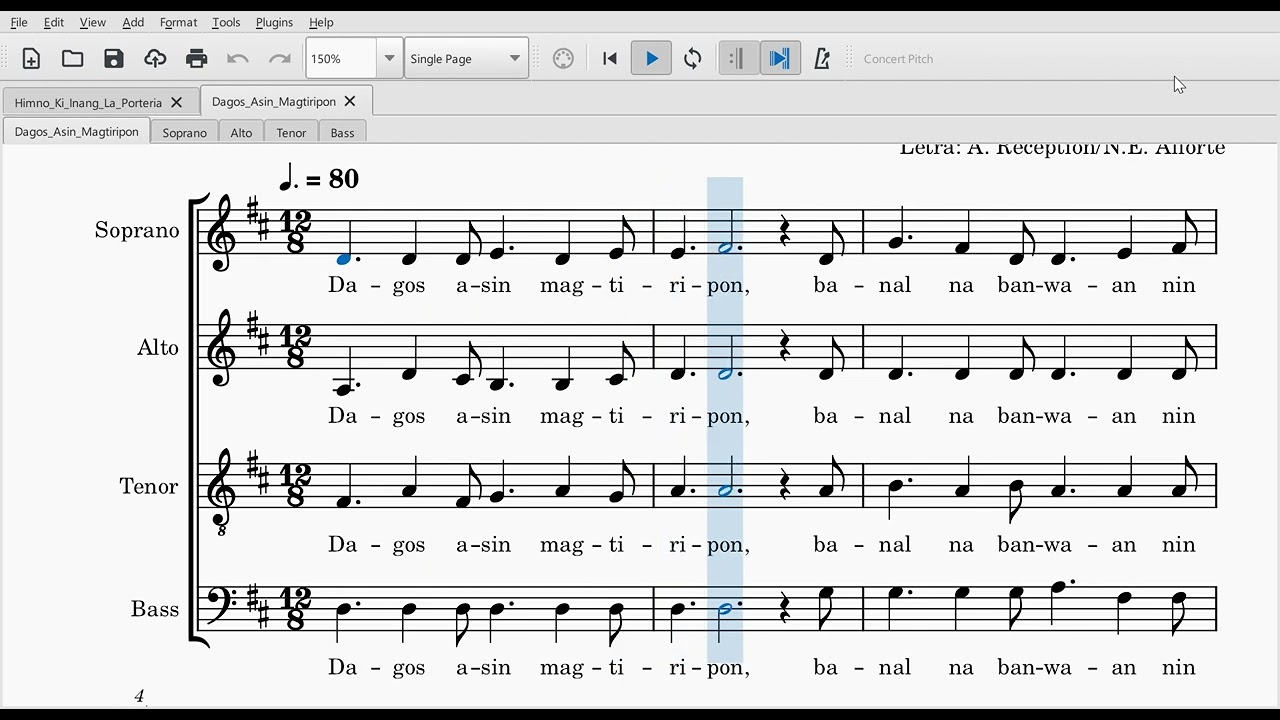Viewport: 1280px width, 720px height.
Task: Toggle the metronome icon
Action: (x=822, y=59)
